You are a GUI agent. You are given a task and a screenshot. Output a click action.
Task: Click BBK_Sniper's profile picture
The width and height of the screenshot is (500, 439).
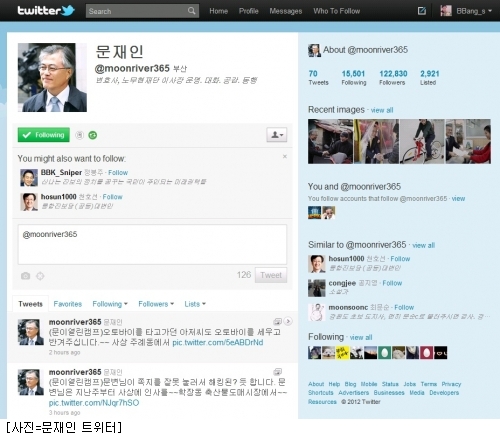pos(29,178)
